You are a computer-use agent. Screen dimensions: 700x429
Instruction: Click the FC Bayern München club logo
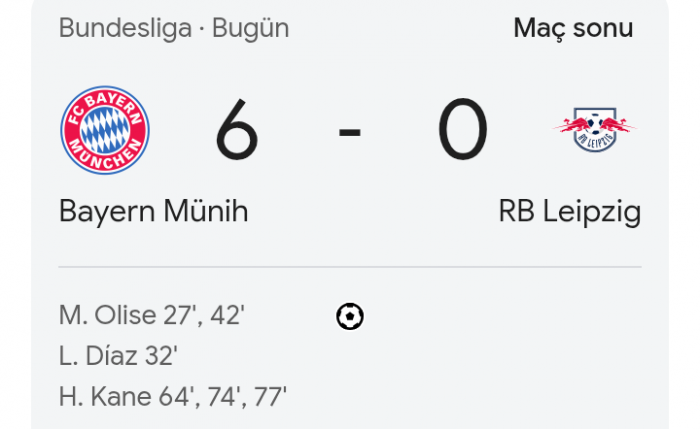105,130
